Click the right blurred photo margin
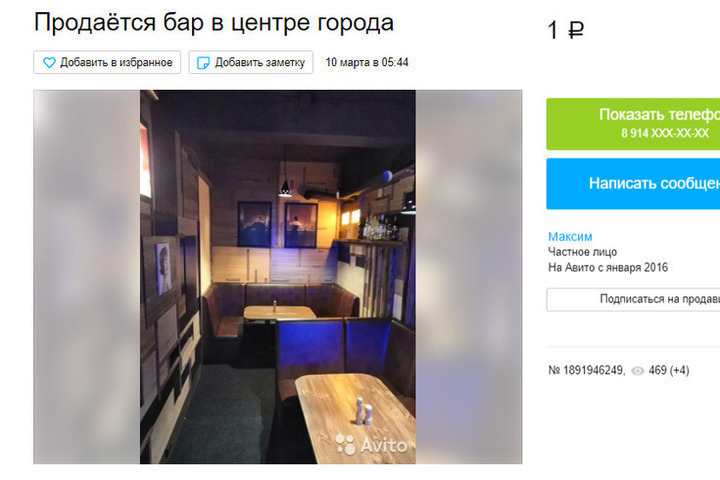 click(x=468, y=277)
